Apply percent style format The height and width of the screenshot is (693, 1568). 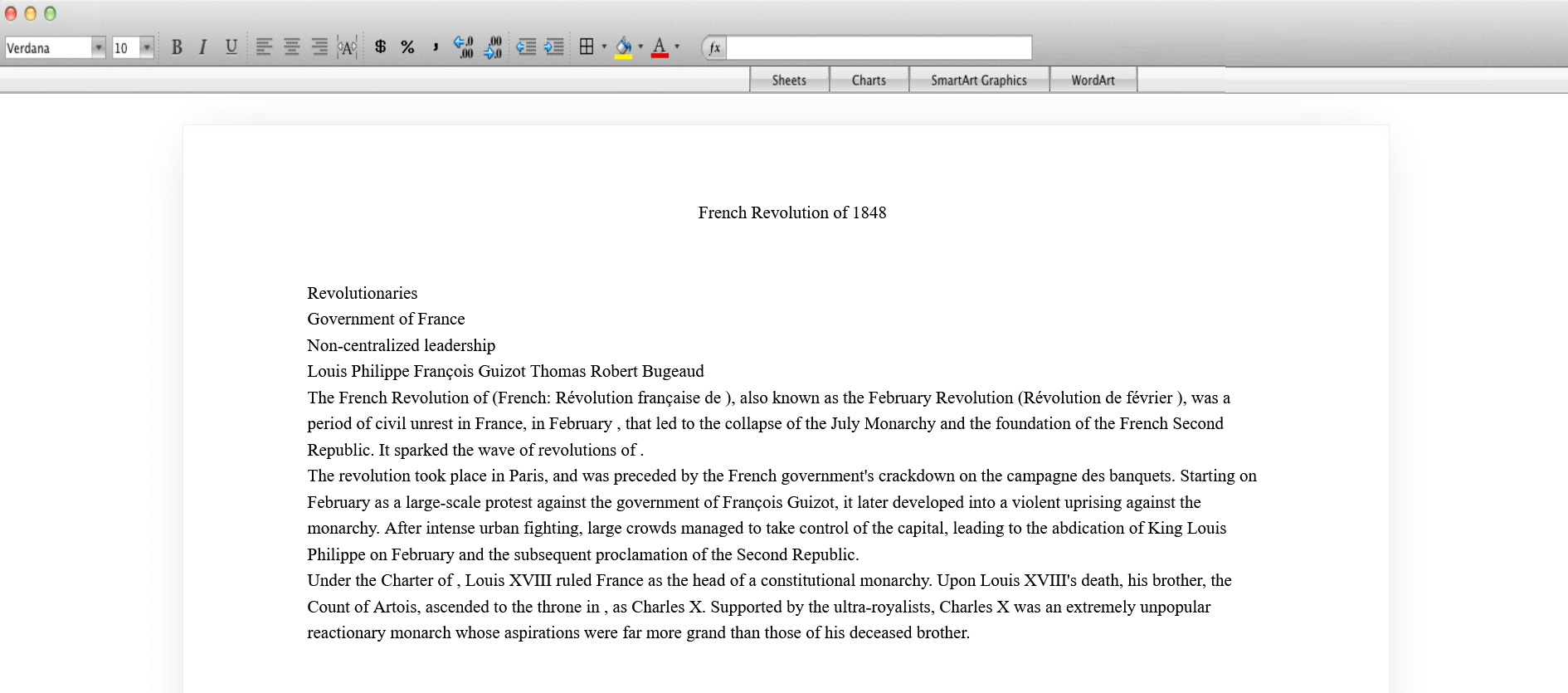pos(407,47)
